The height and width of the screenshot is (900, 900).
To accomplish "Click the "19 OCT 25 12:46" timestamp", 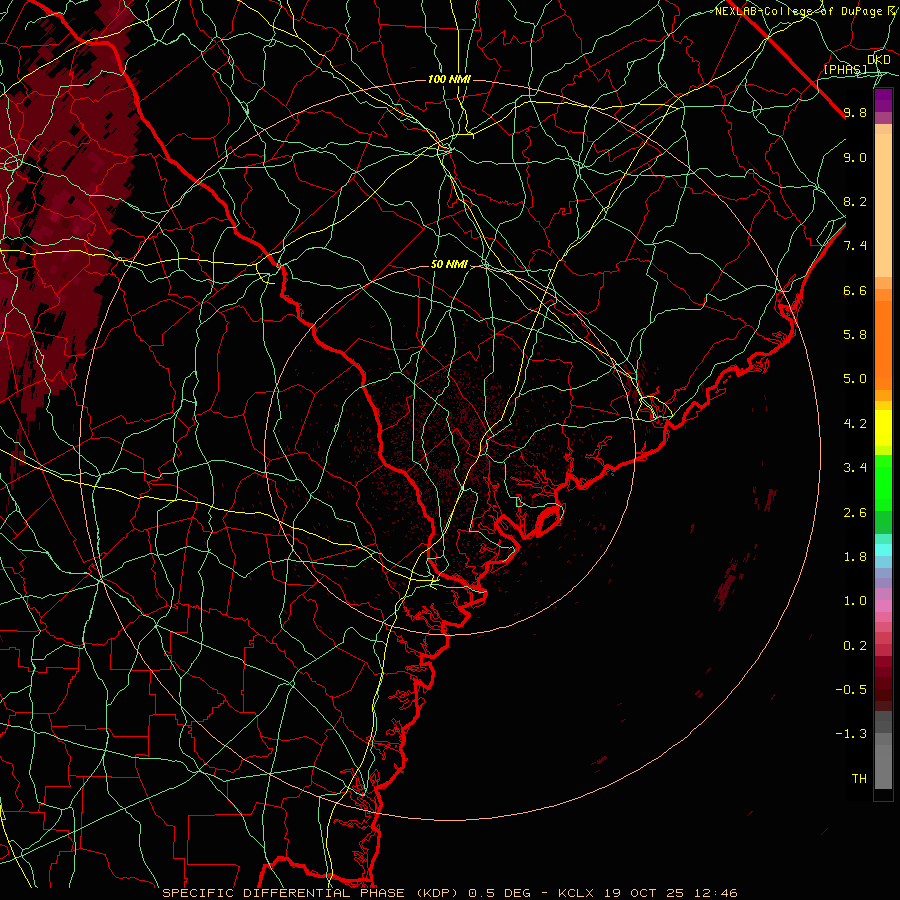I will [671, 893].
